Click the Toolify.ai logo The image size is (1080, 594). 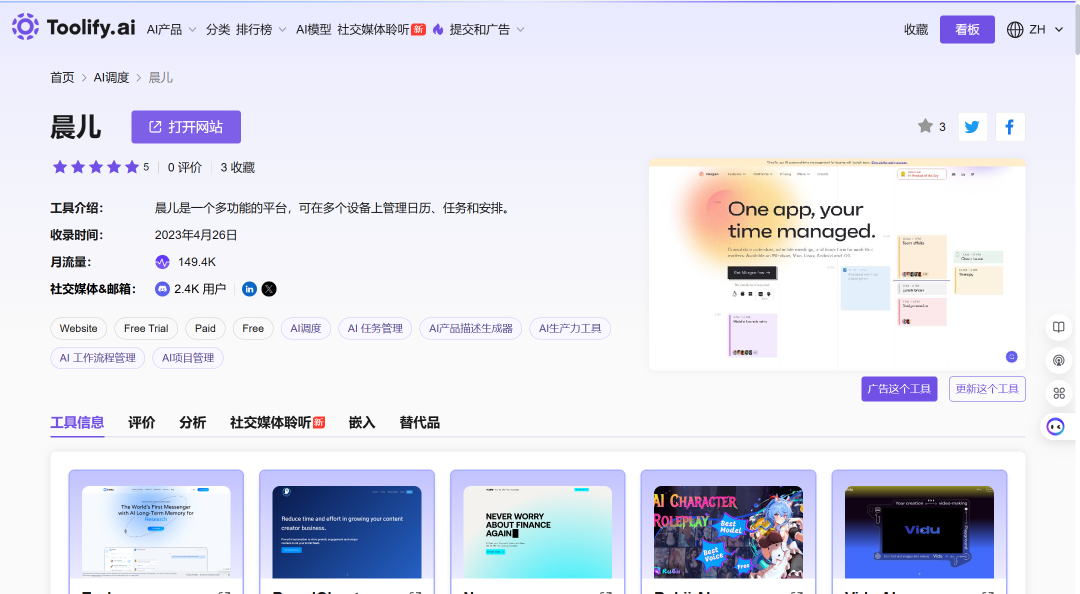[x=74, y=28]
